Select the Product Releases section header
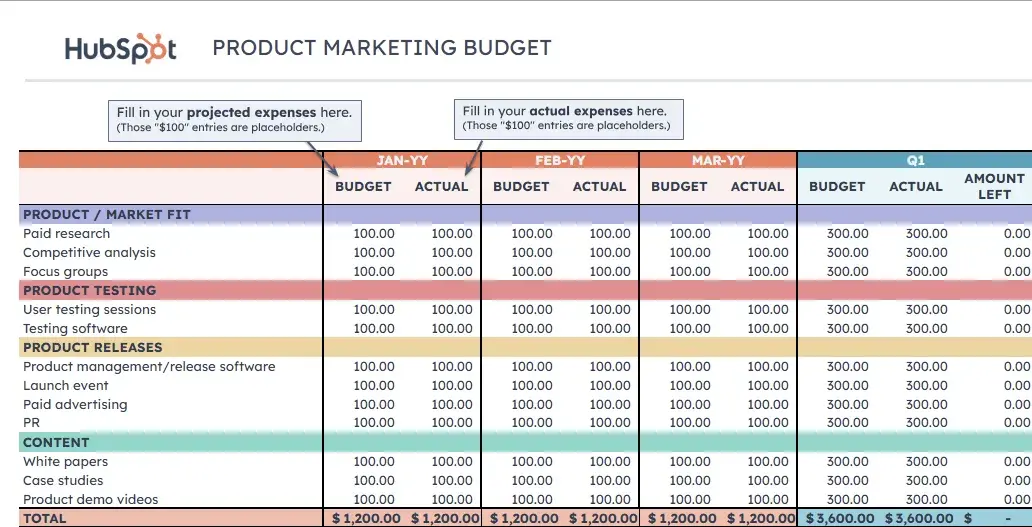 tap(92, 347)
